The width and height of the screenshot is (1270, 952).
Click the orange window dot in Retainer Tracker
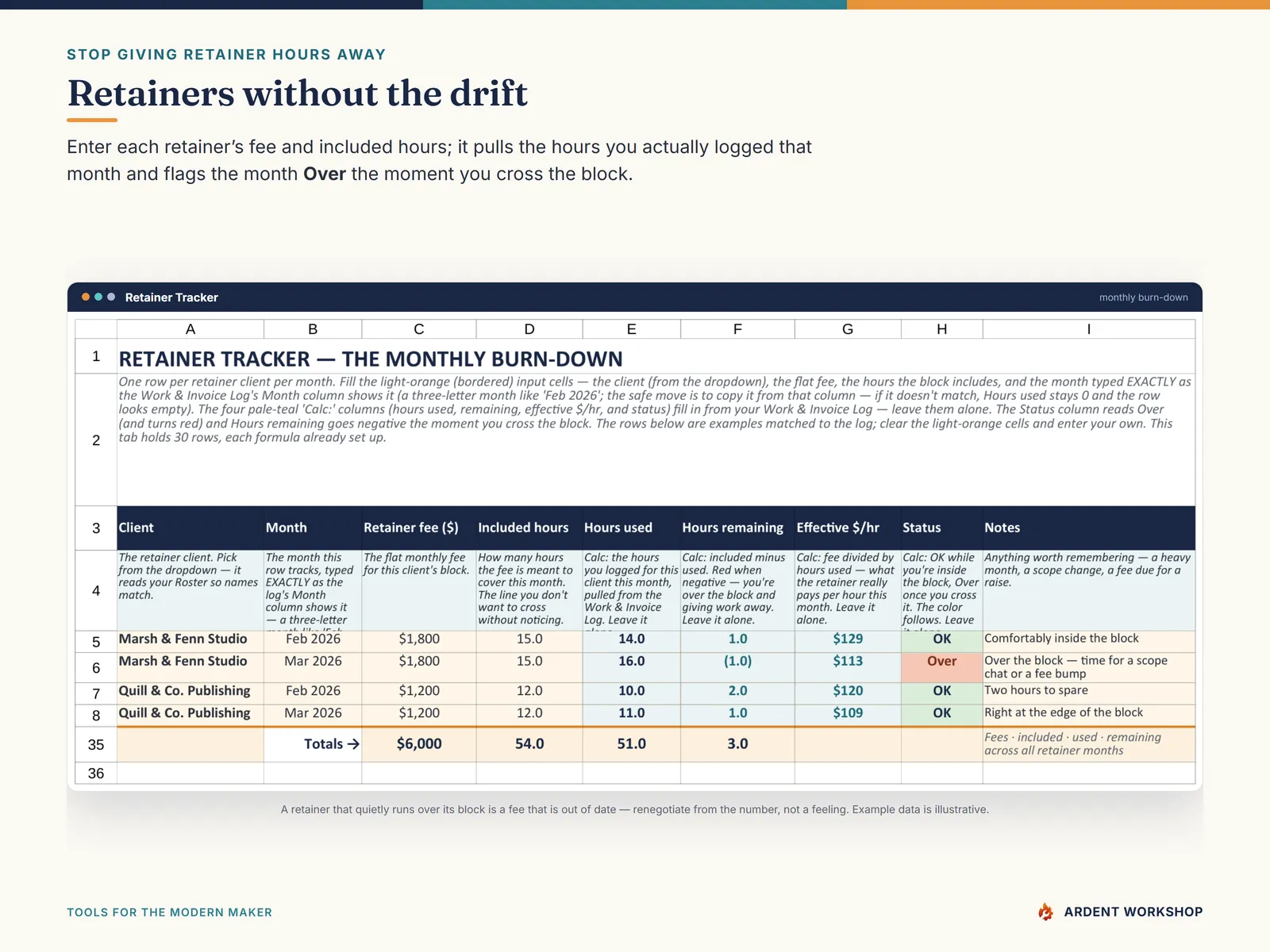[x=86, y=297]
